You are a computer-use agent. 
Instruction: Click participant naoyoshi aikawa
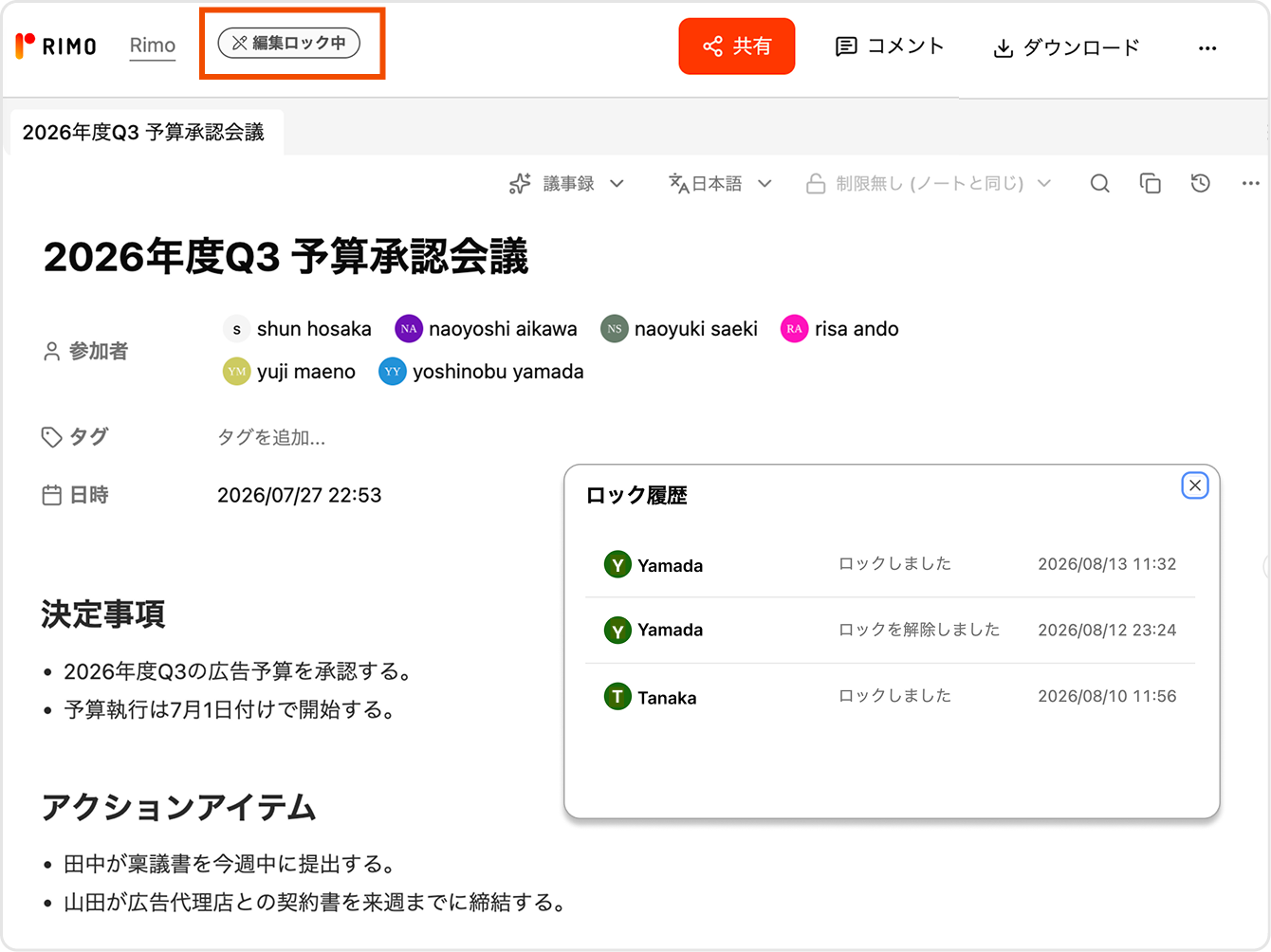486,329
